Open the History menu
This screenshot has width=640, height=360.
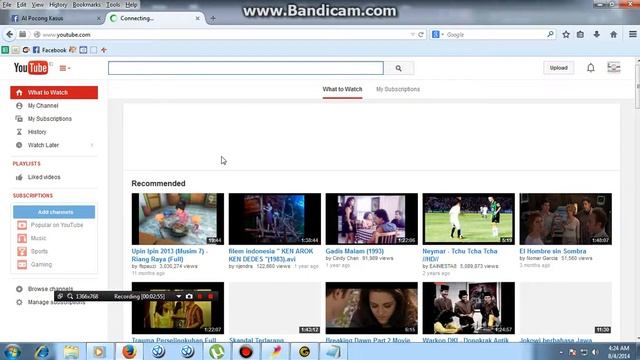[58, 5]
